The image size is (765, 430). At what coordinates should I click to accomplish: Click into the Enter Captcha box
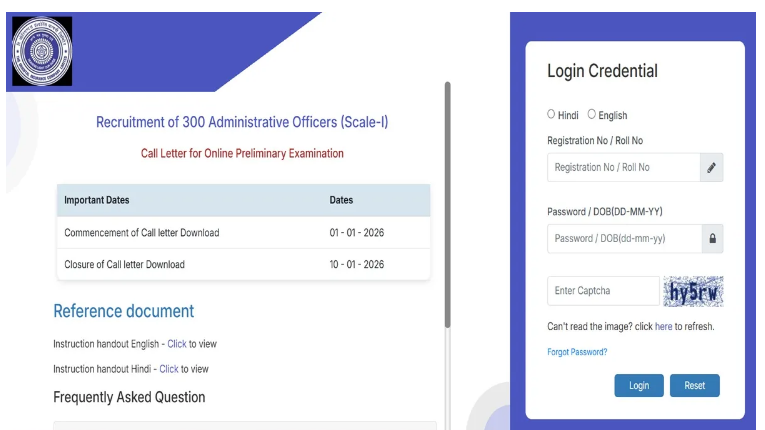coord(603,291)
